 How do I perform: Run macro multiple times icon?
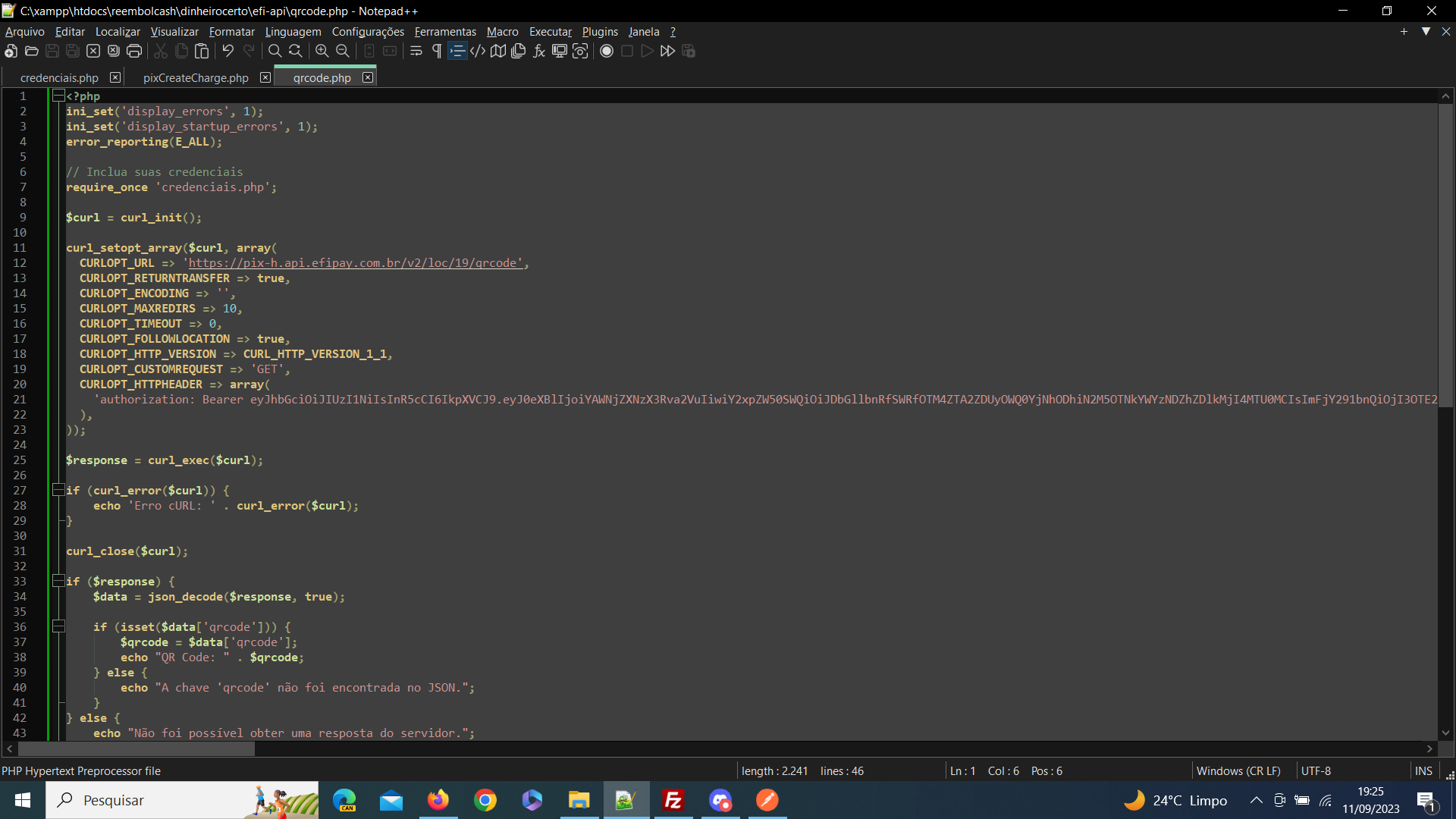pyautogui.click(x=667, y=51)
